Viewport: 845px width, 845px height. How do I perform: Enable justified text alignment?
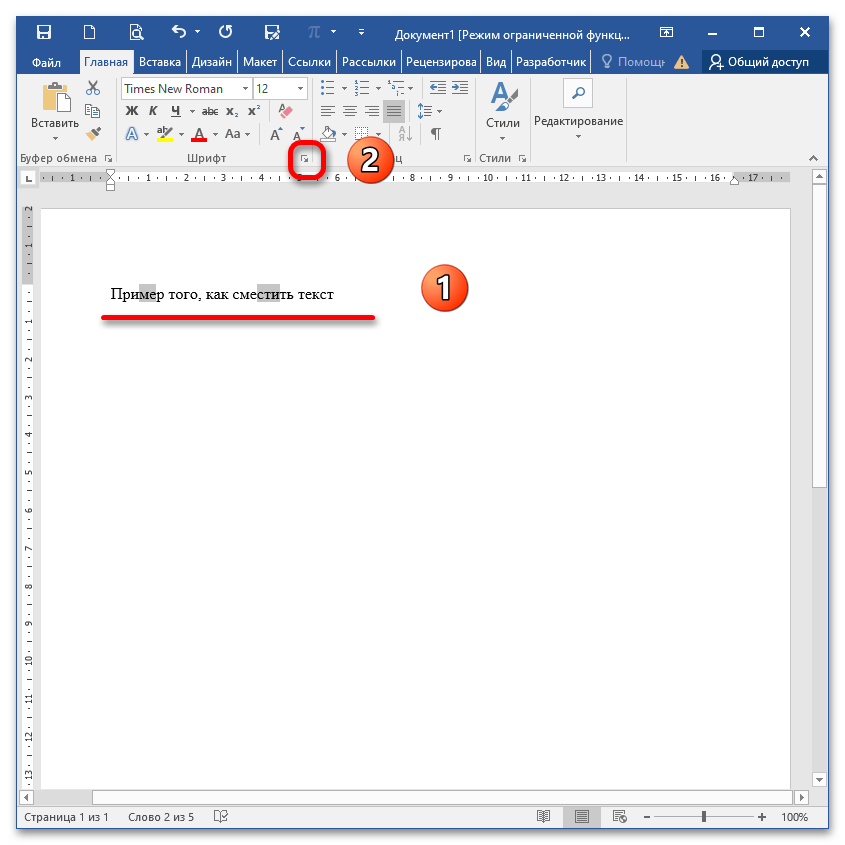point(394,111)
